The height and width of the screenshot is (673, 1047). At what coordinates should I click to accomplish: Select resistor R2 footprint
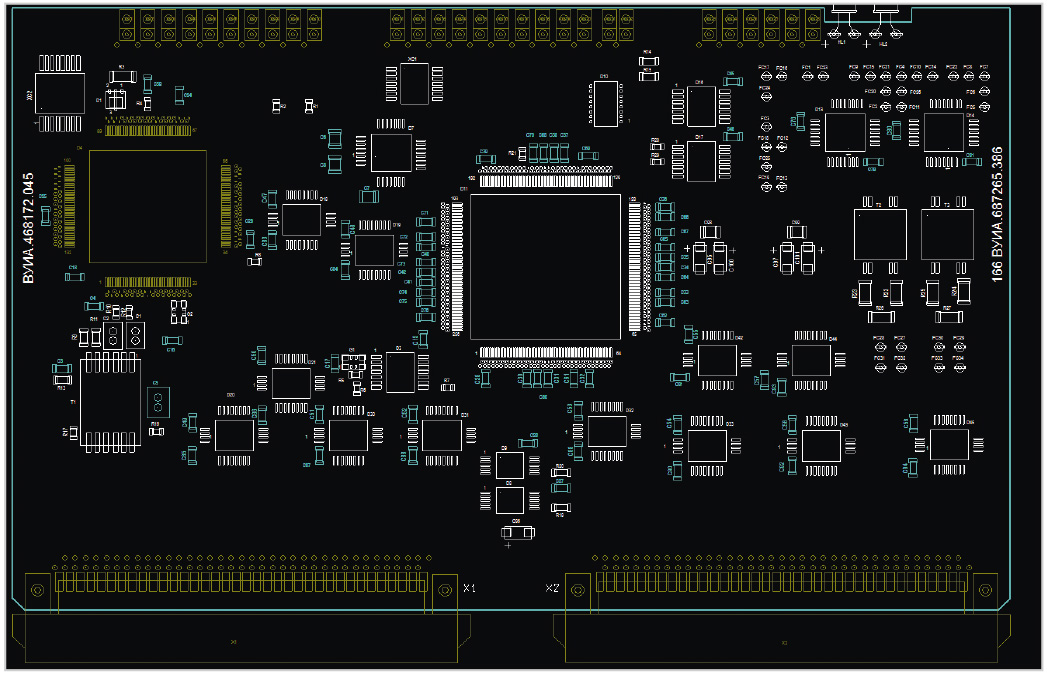point(276,105)
